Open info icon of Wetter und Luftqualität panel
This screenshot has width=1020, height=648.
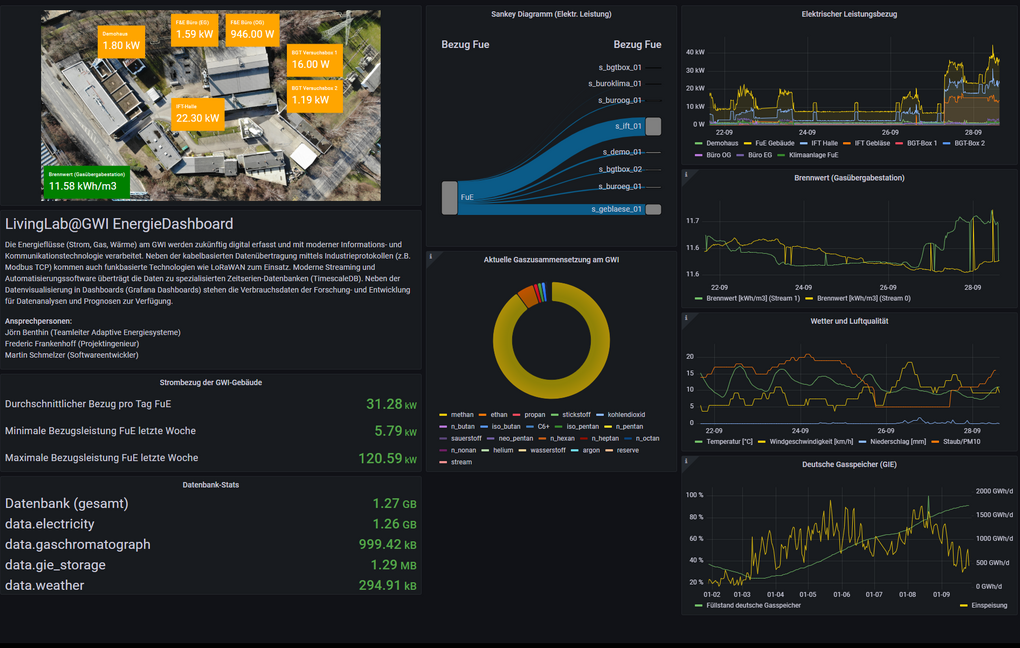click(686, 319)
